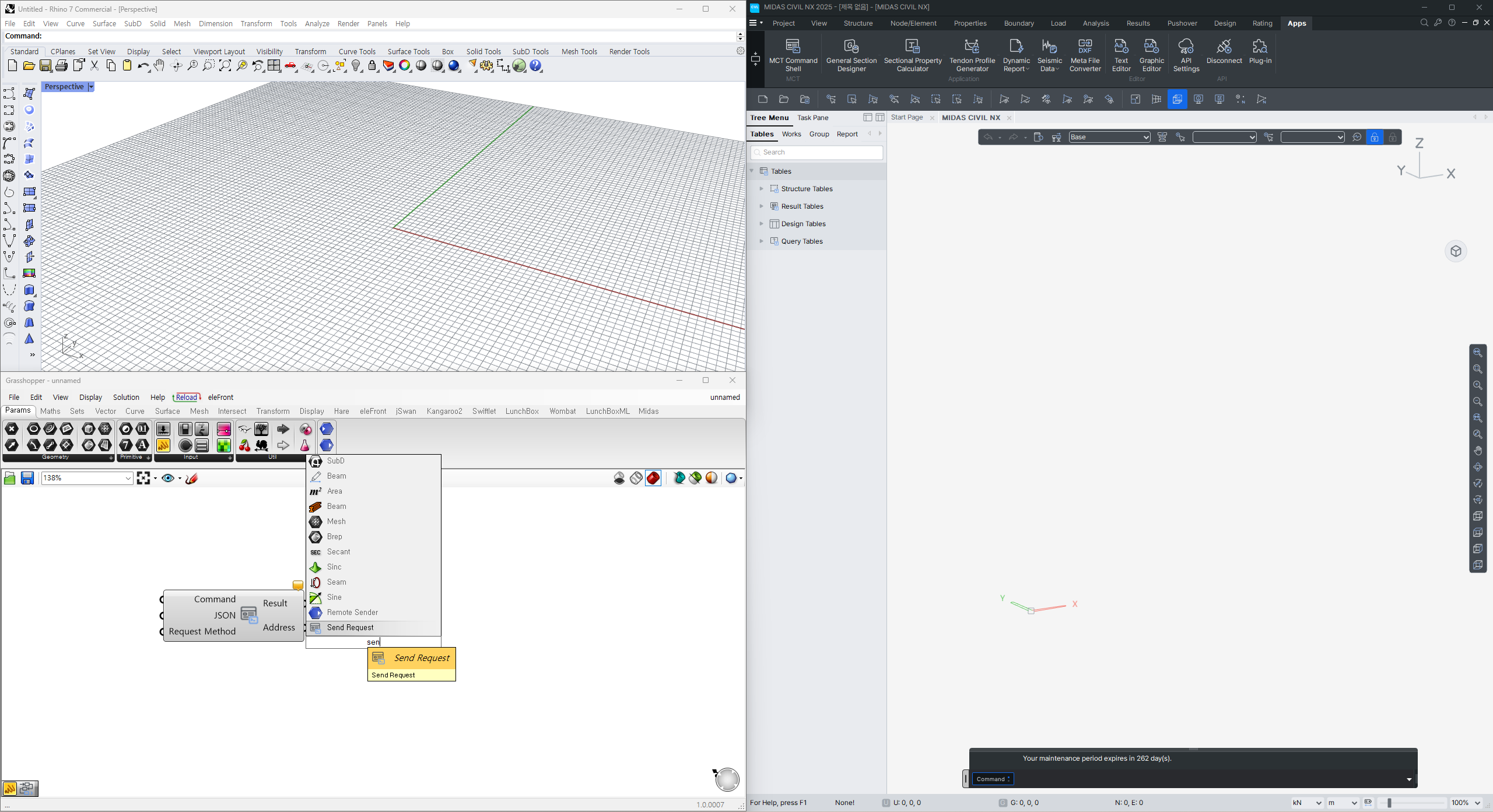The height and width of the screenshot is (812, 1493).
Task: Click MIDAS Zoom Fit icon in view toolbar
Action: tap(1477, 353)
